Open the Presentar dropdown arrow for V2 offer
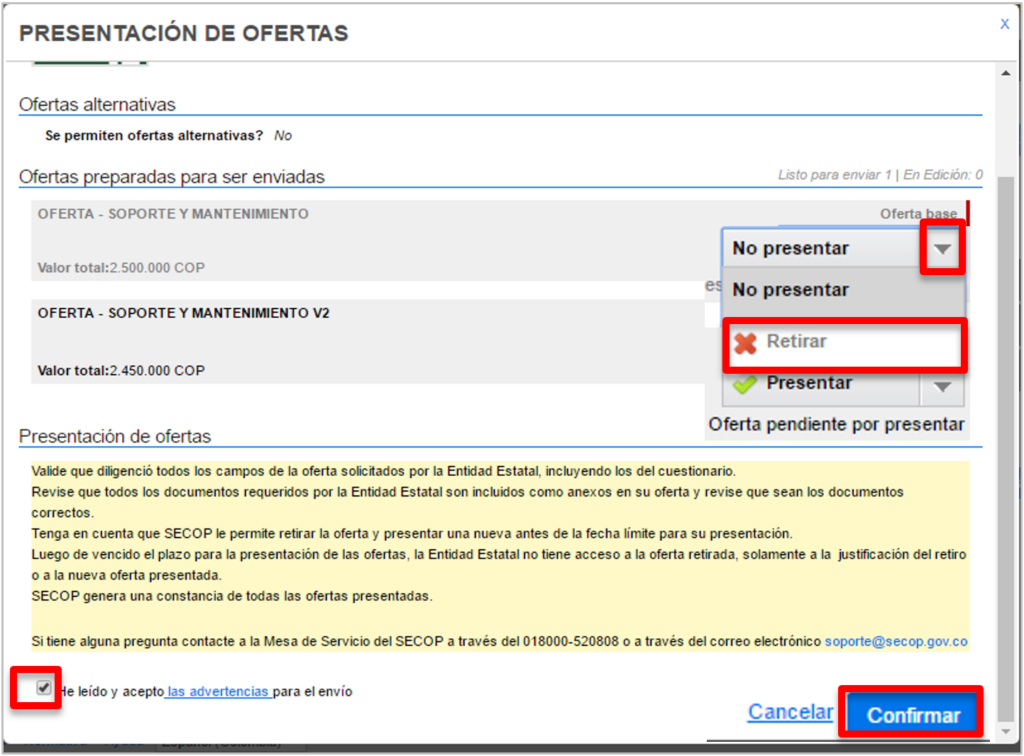The height and width of the screenshot is (756, 1024). point(942,385)
